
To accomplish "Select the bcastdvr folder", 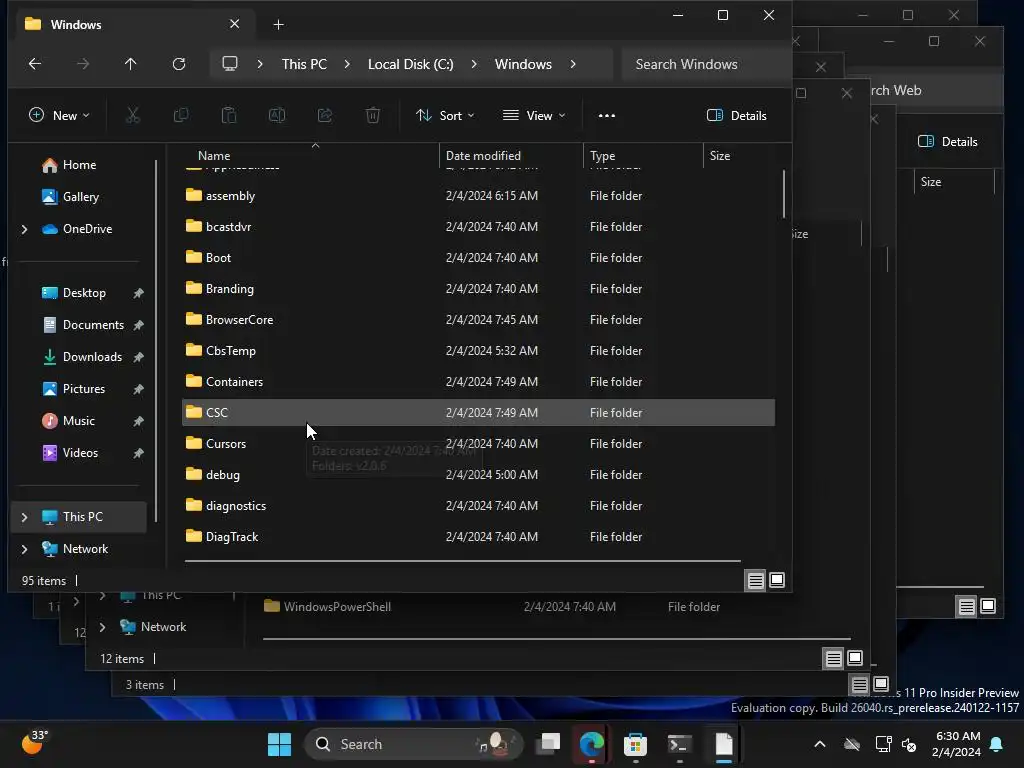I will (478, 227).
